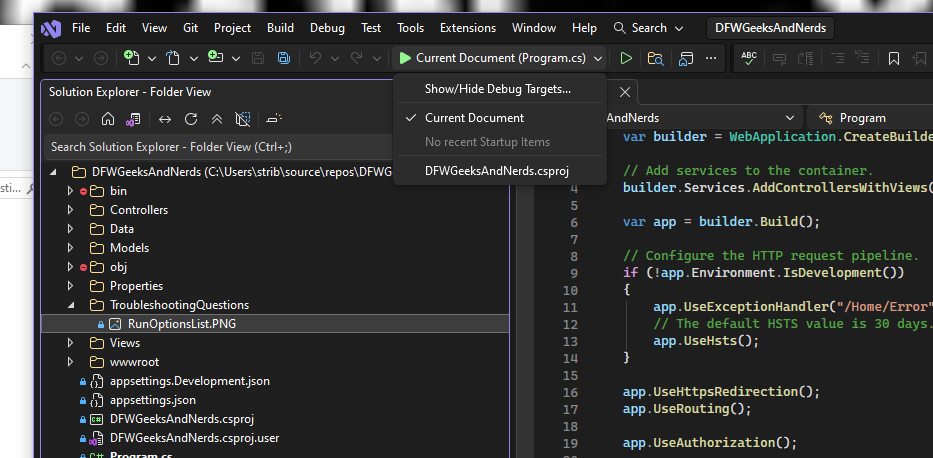Select RunOptionsList.PNG file in tree
The height and width of the screenshot is (458, 933).
coord(181,324)
